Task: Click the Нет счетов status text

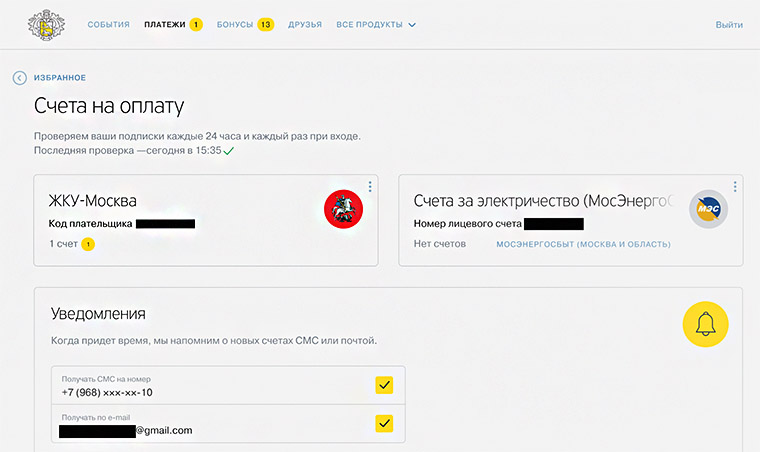Action: (440, 244)
